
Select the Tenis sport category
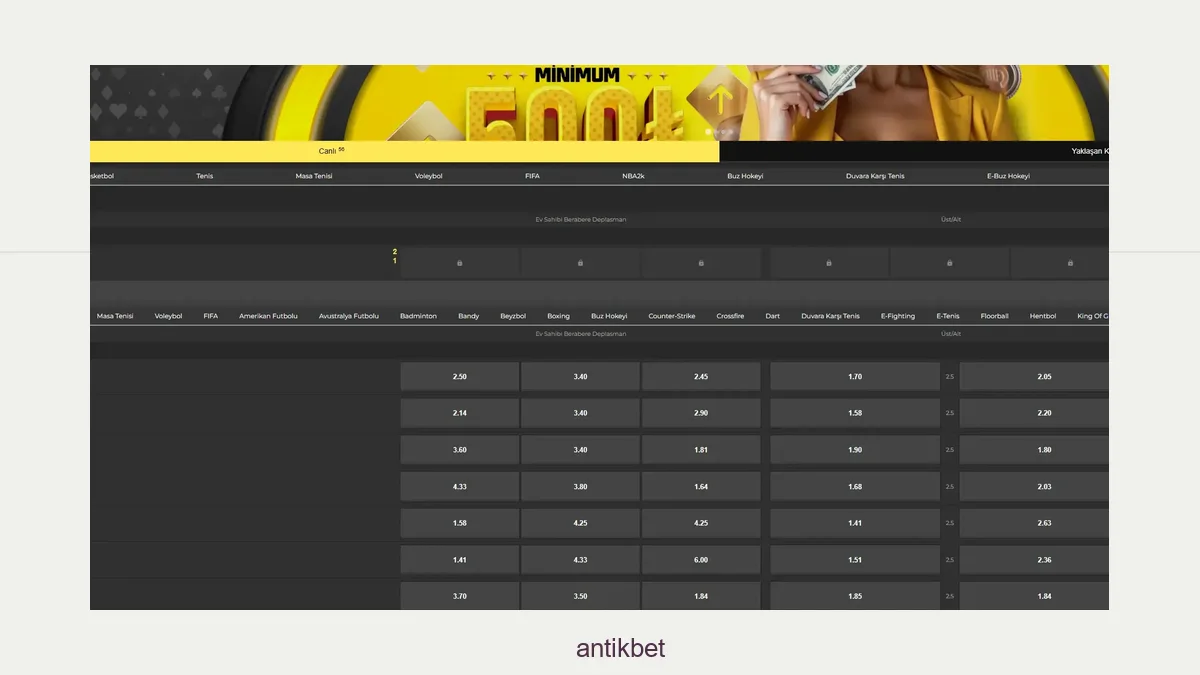tap(205, 175)
